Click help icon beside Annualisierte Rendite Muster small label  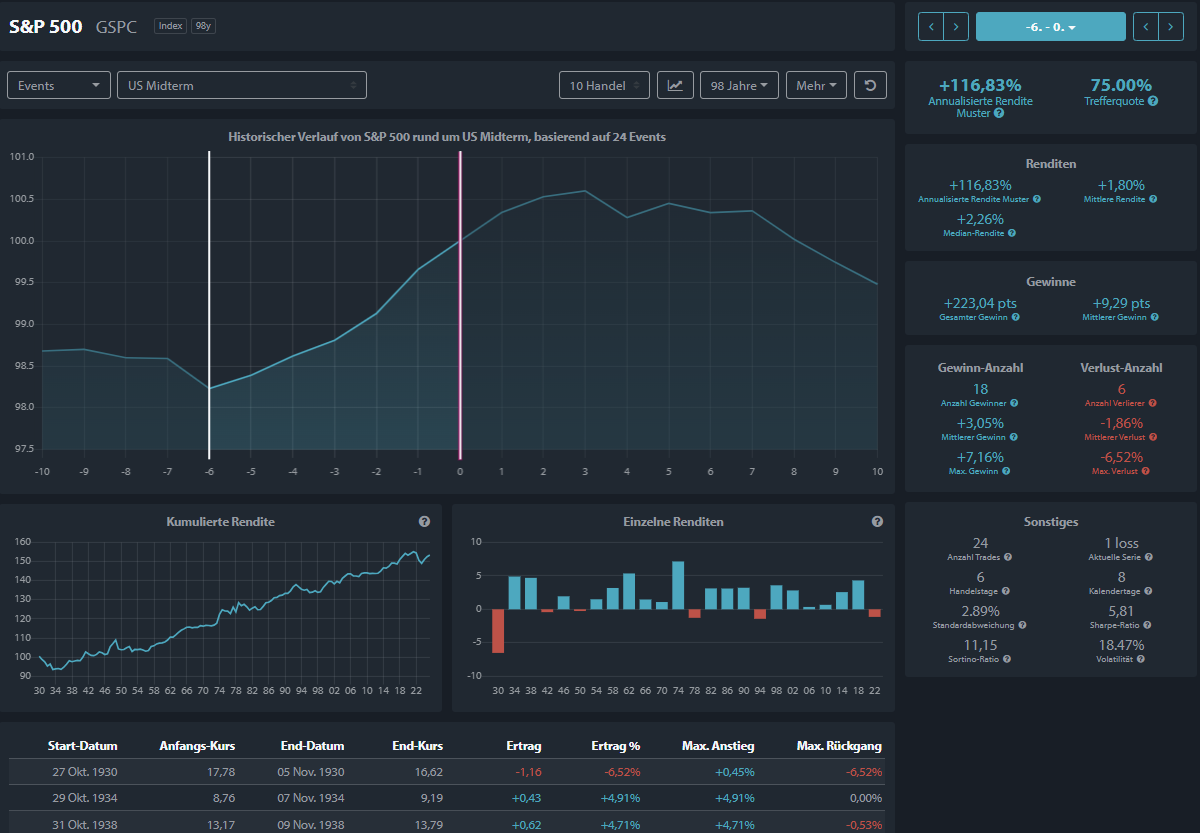click(1037, 199)
